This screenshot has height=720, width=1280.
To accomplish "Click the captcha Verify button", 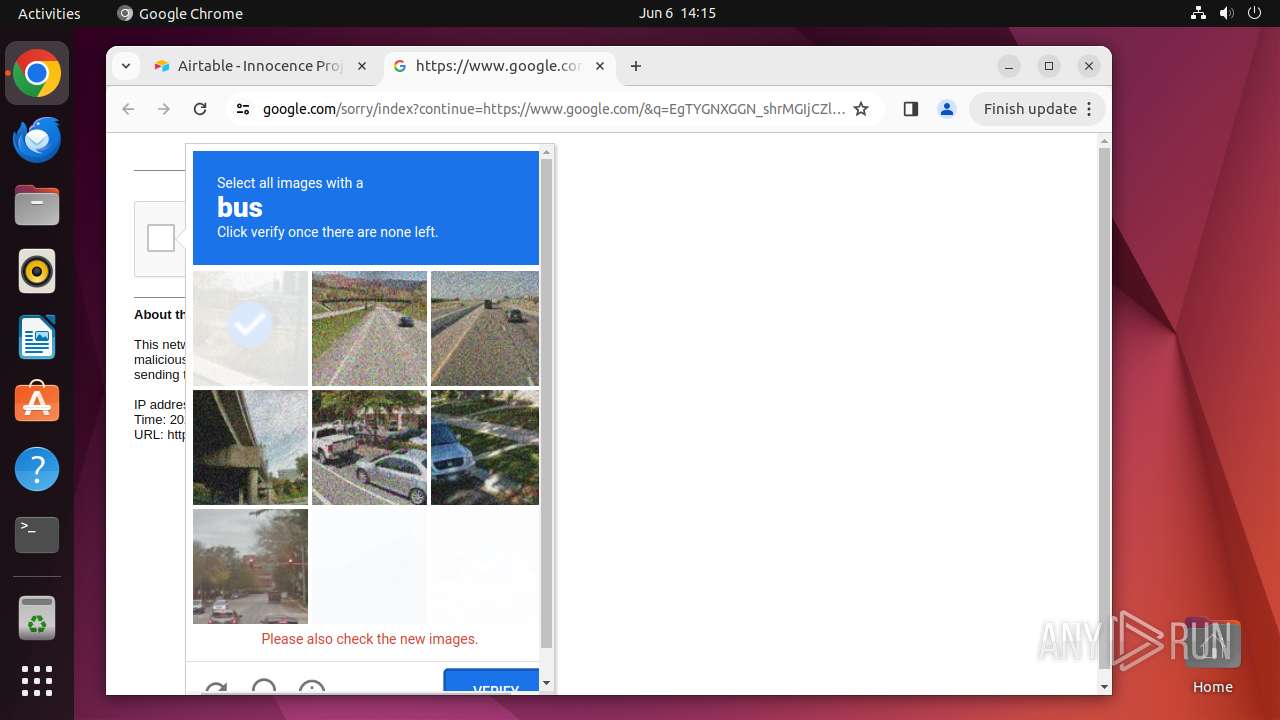I will coord(492,682).
